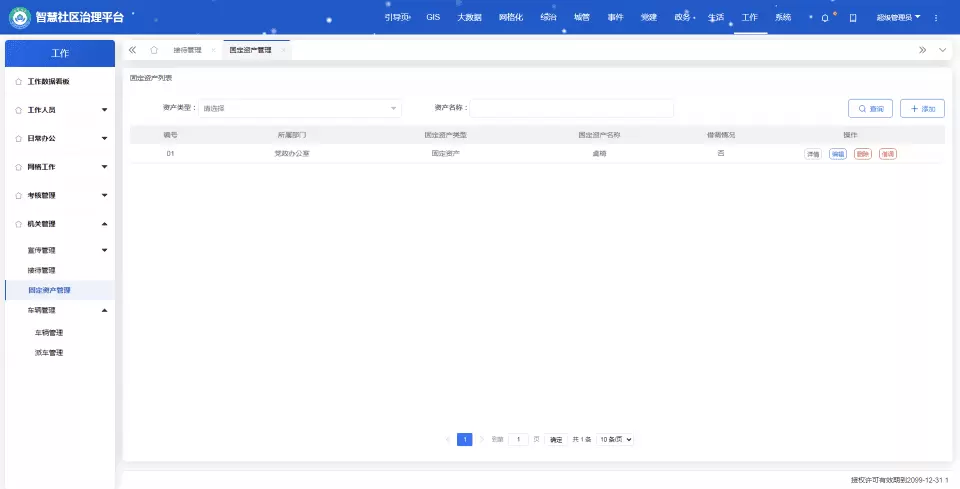Open 工作数据看板 in the sidebar
The height and width of the screenshot is (489, 960).
point(48,81)
